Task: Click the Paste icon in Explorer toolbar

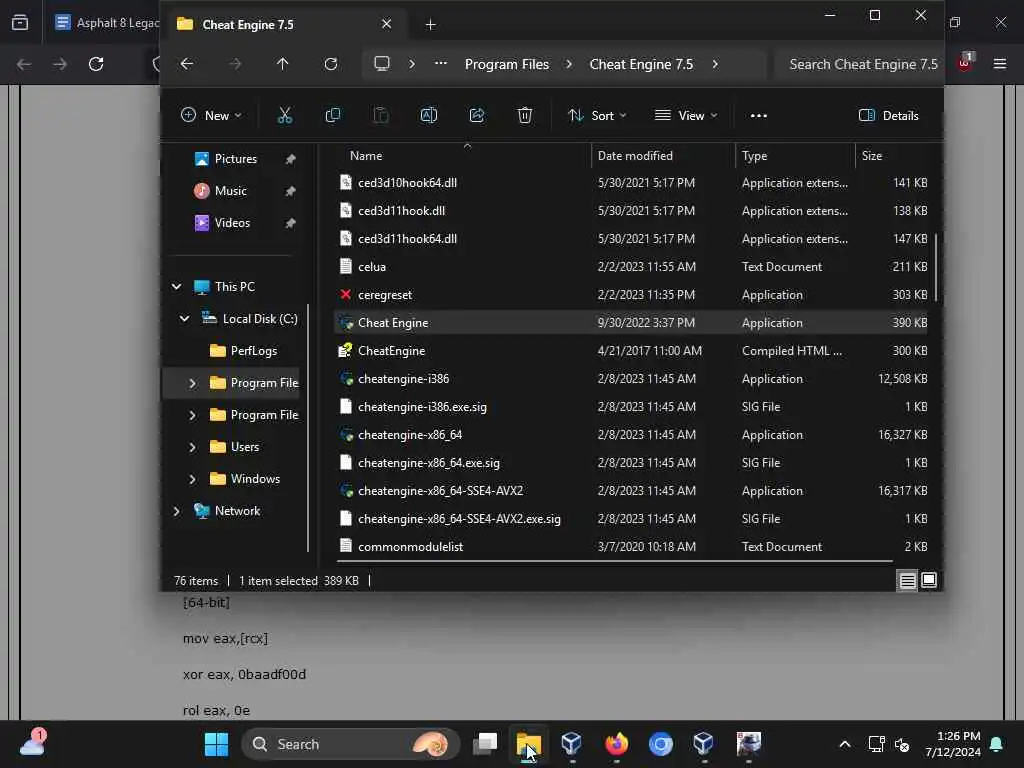Action: point(381,116)
